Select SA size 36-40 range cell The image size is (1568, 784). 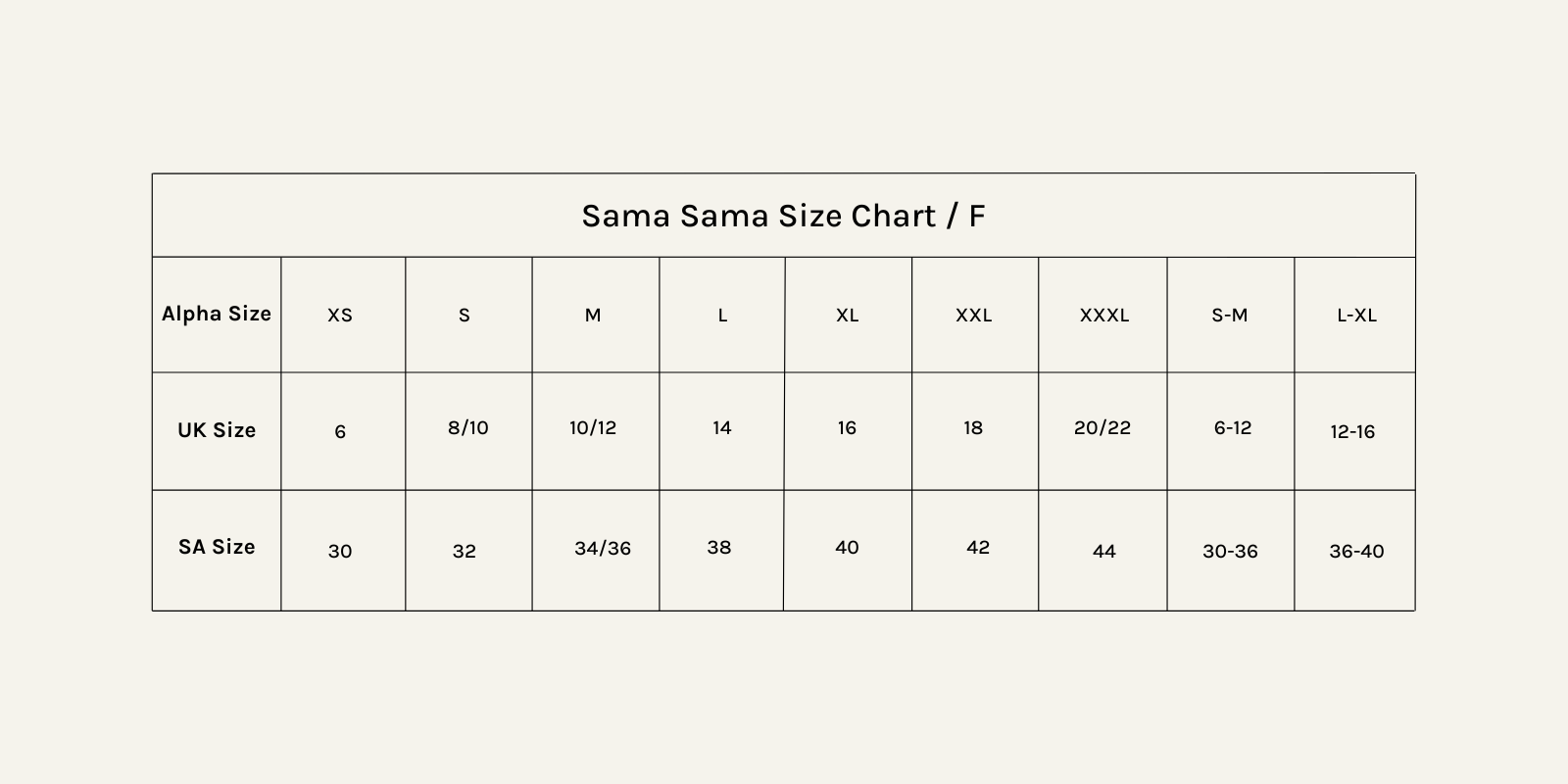1357,552
